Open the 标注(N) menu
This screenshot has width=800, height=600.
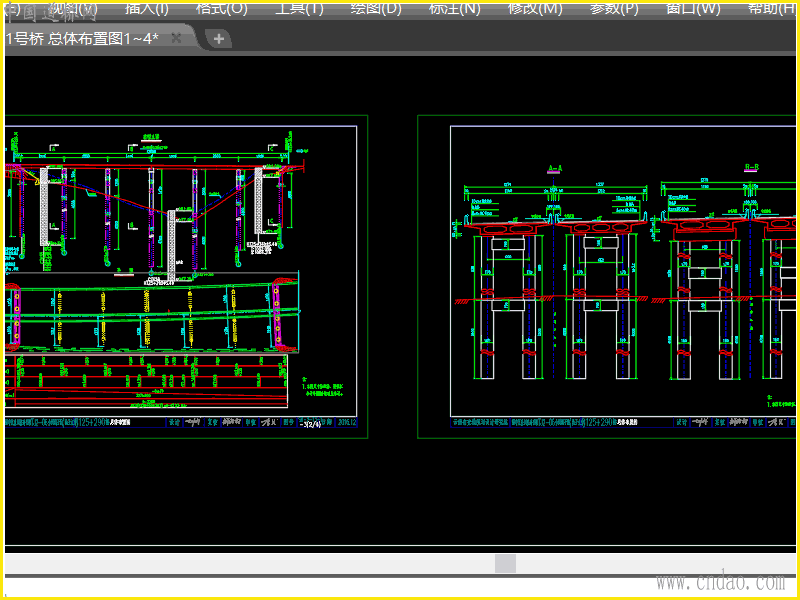coord(455,8)
